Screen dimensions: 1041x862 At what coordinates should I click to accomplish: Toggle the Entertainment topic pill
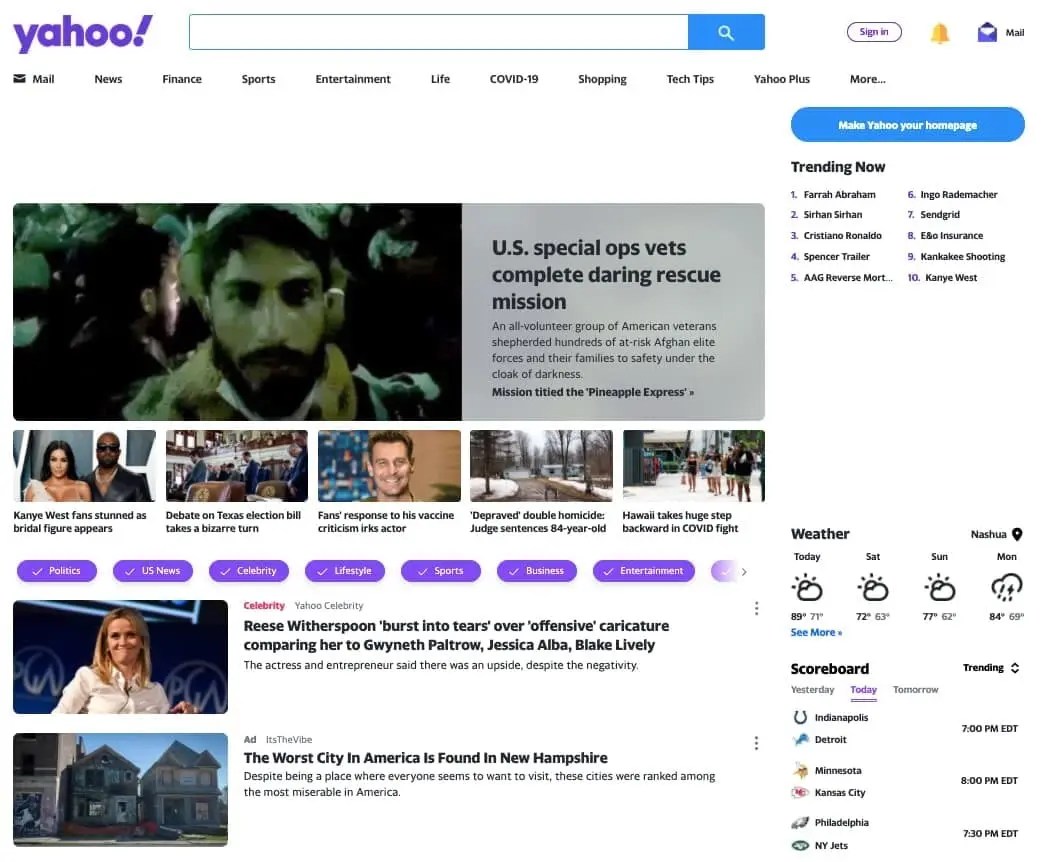[643, 570]
